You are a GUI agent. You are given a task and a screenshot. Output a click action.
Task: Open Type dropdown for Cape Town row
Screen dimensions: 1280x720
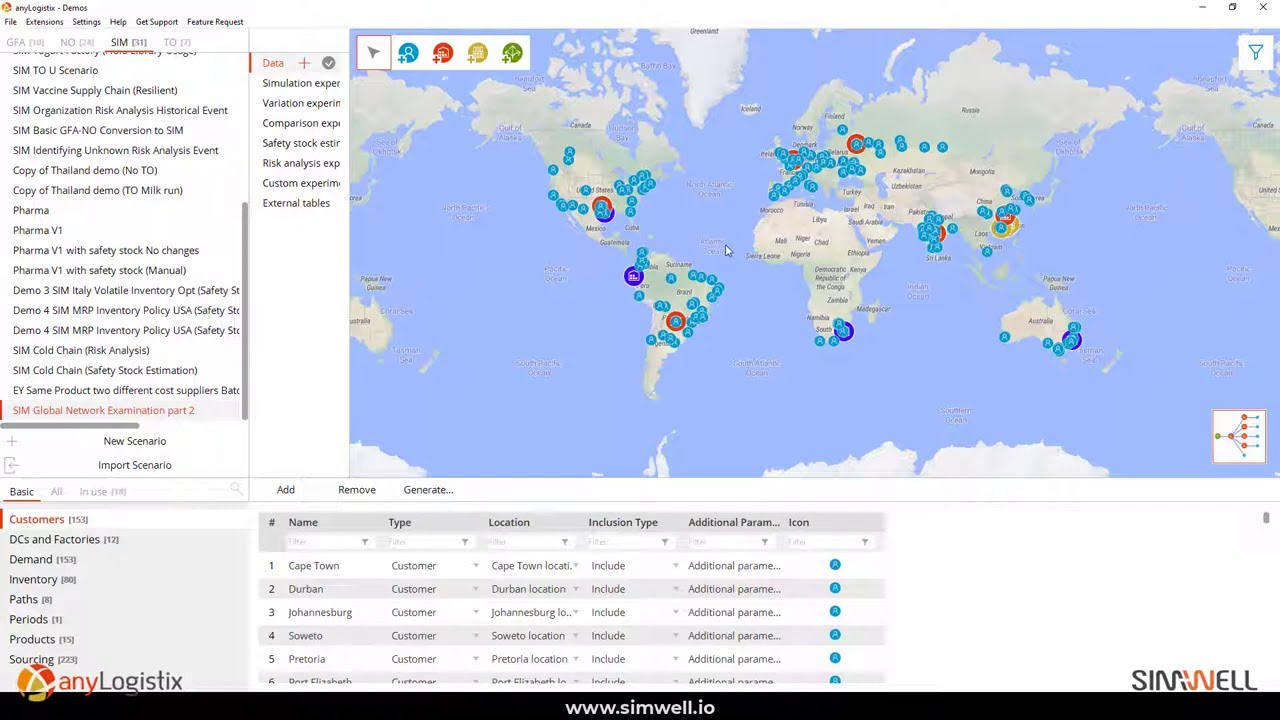click(476, 566)
